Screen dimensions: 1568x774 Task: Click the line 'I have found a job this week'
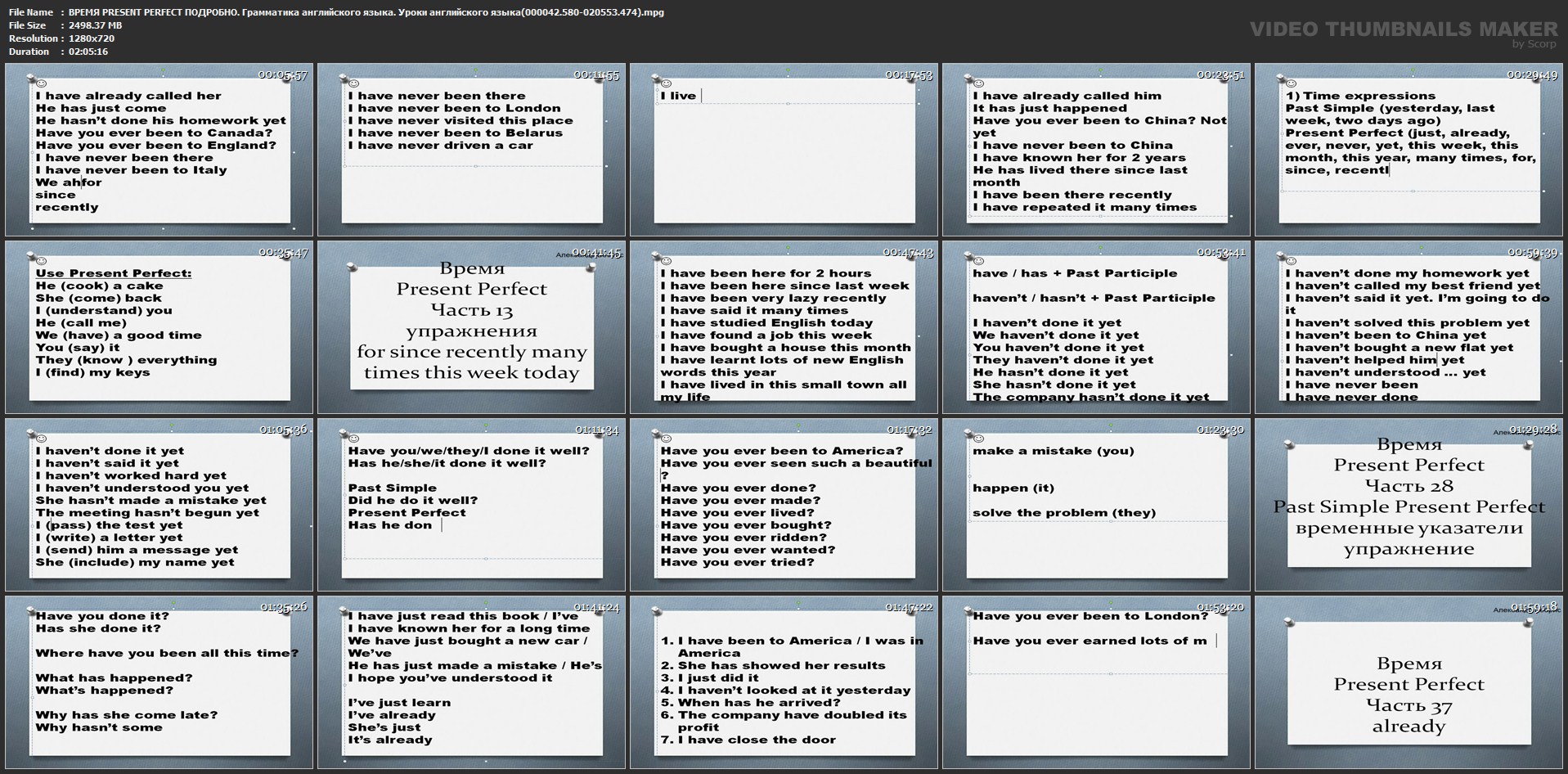(x=766, y=335)
